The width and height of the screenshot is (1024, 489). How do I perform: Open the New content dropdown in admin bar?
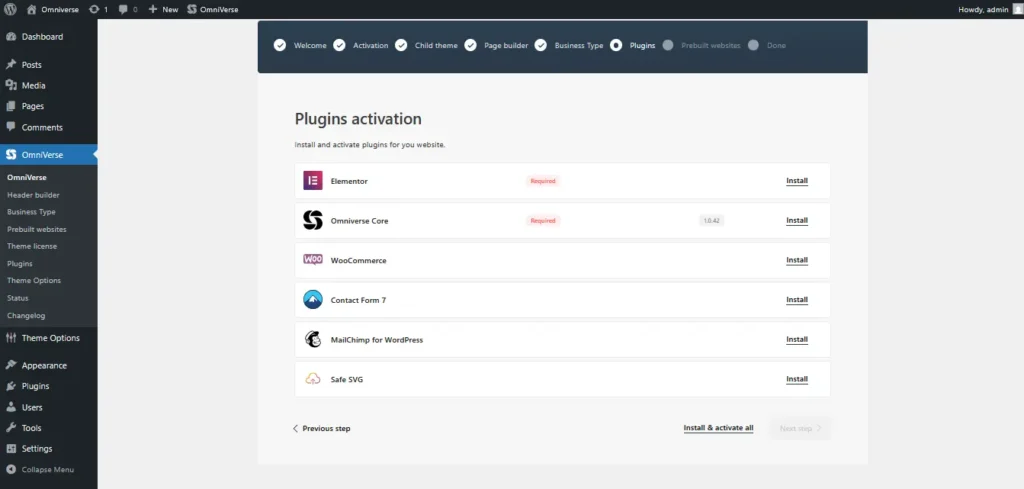coord(163,9)
